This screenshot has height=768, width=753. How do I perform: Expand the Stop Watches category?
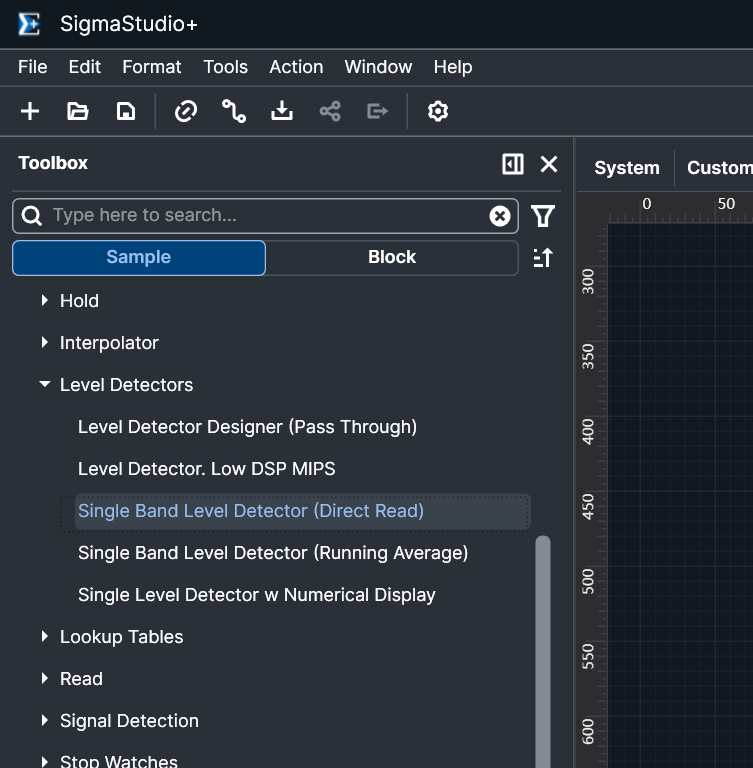45,762
